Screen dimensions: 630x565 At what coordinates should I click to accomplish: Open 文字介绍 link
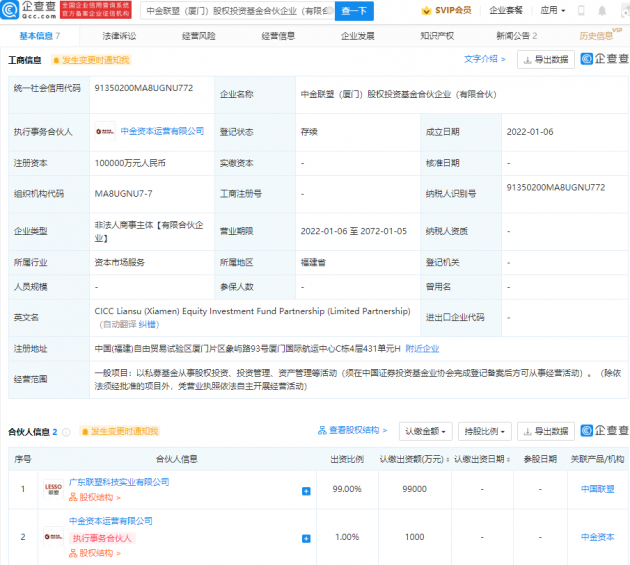click(x=485, y=59)
